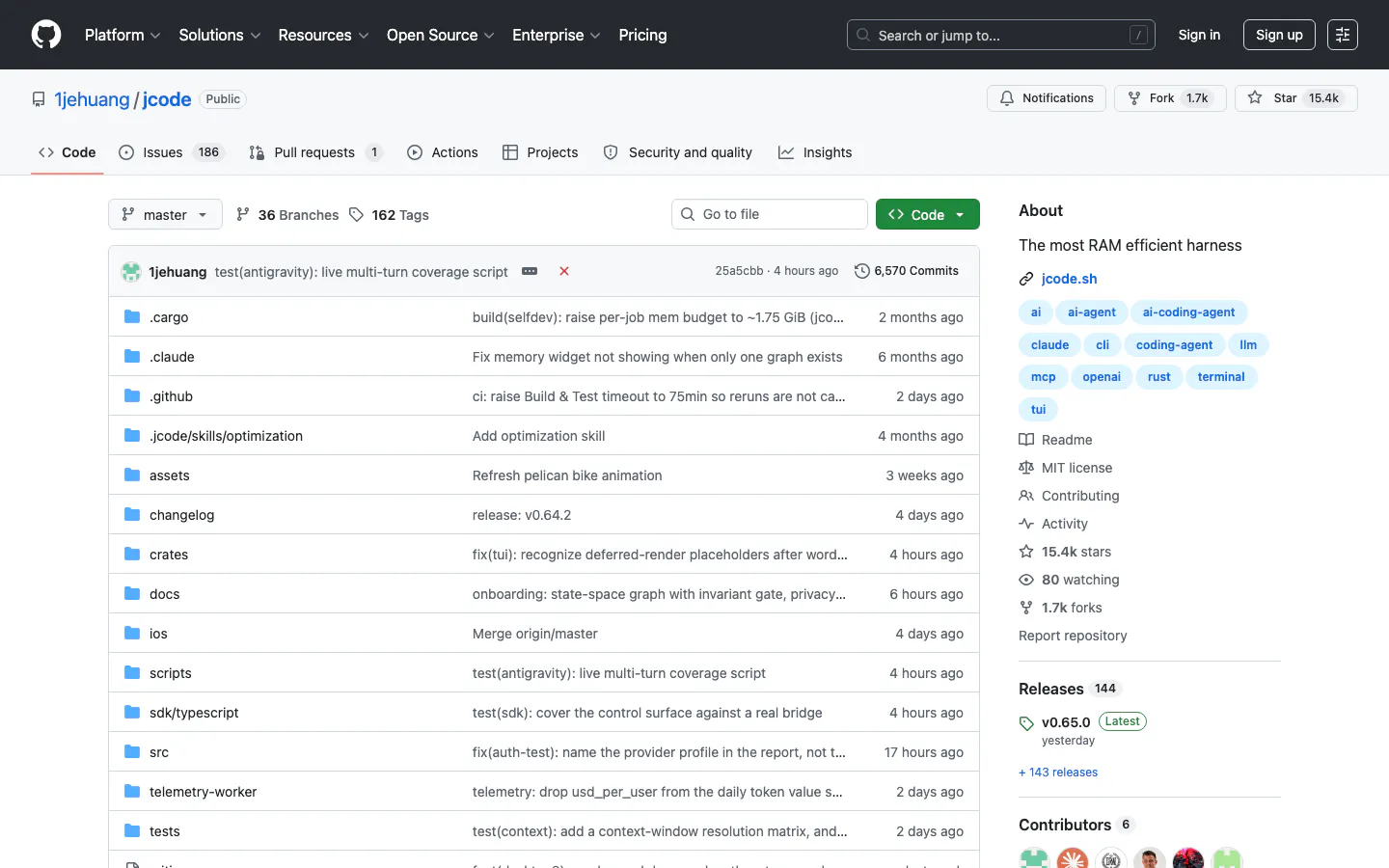This screenshot has height=868, width=1389.
Task: Switch to the Actions tab
Action: 443,152
